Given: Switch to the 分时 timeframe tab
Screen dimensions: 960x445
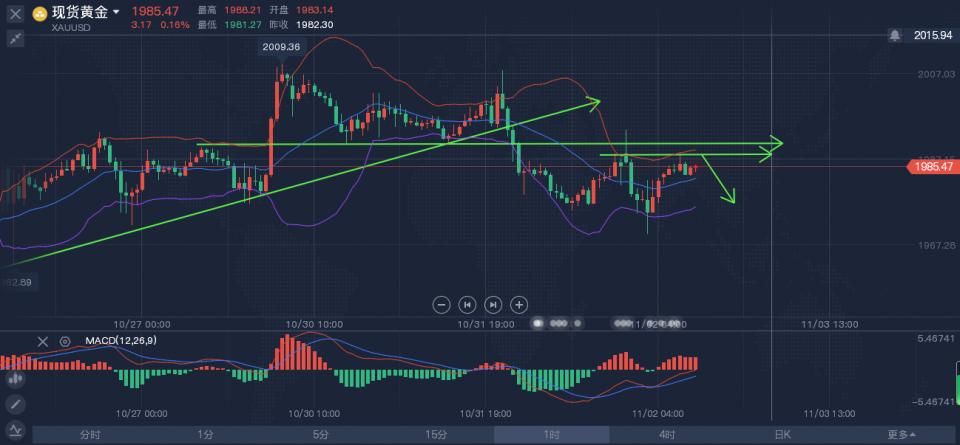Looking at the screenshot, I should click(x=90, y=434).
